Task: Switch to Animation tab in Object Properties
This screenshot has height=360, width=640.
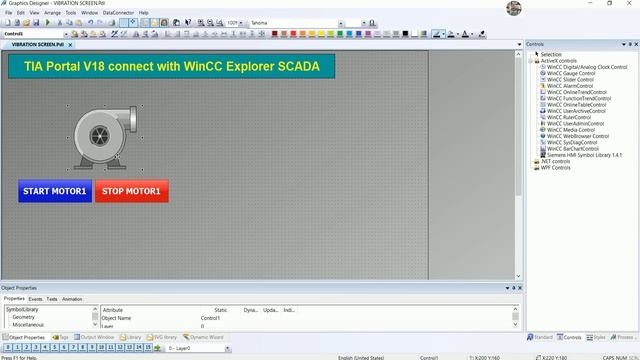Action: pos(72,299)
